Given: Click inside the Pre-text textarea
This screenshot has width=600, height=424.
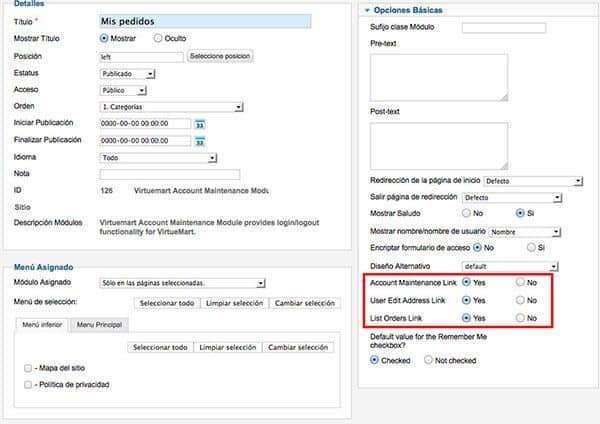Looking at the screenshot, I should click(439, 78).
